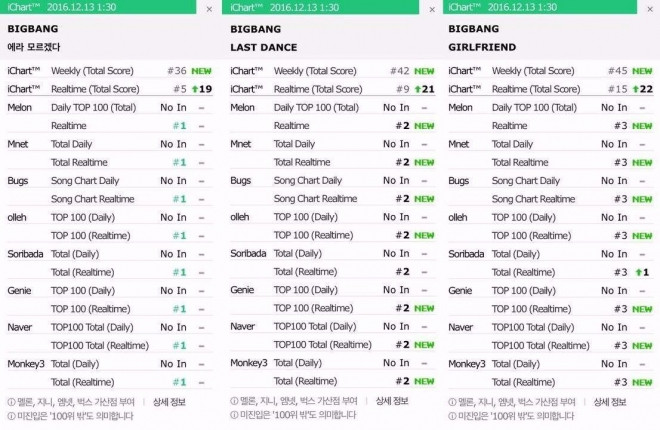
Task: Click green up arrow 19 in first panel
Action: pos(202,89)
